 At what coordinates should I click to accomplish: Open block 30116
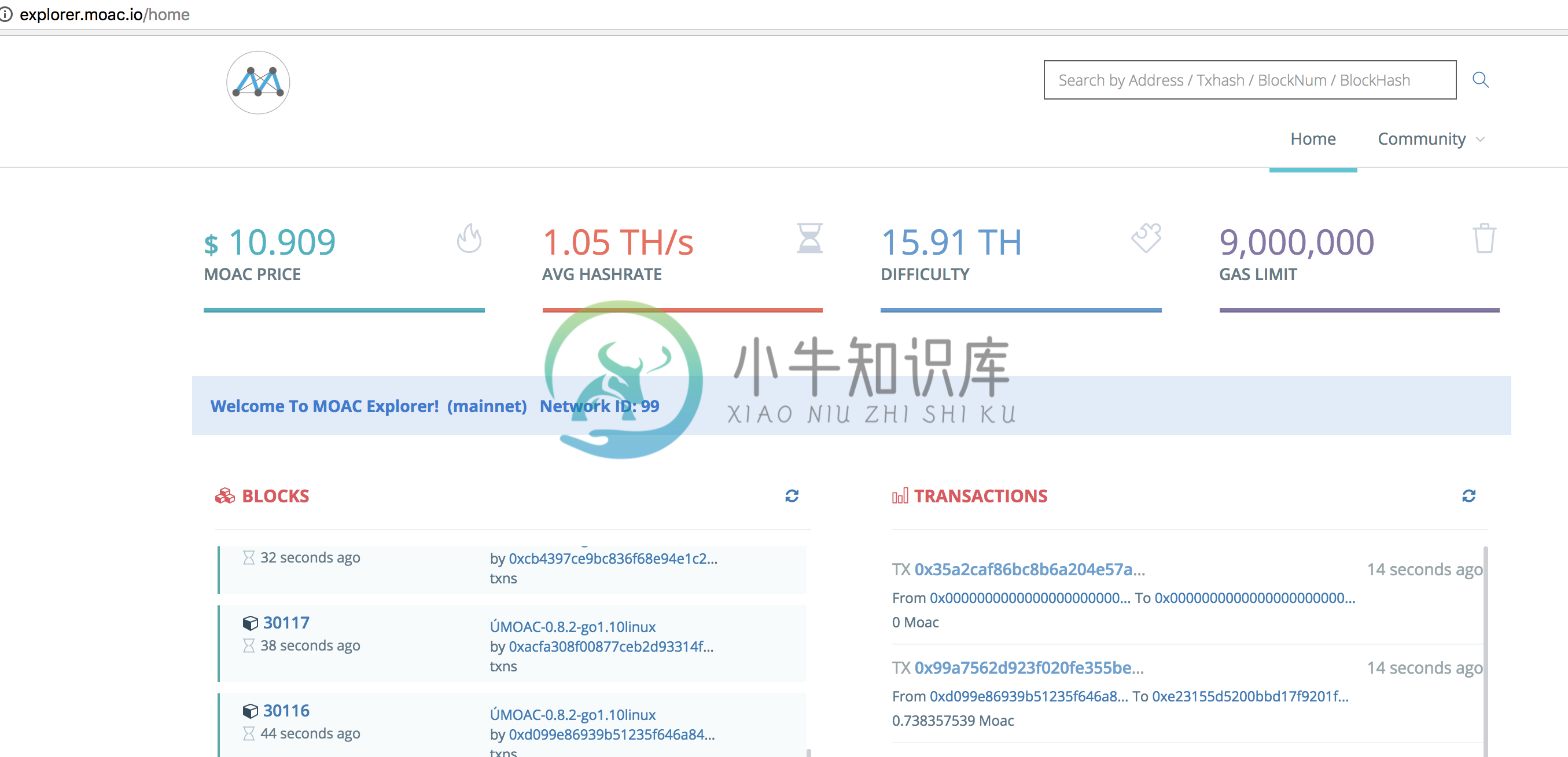pos(286,711)
